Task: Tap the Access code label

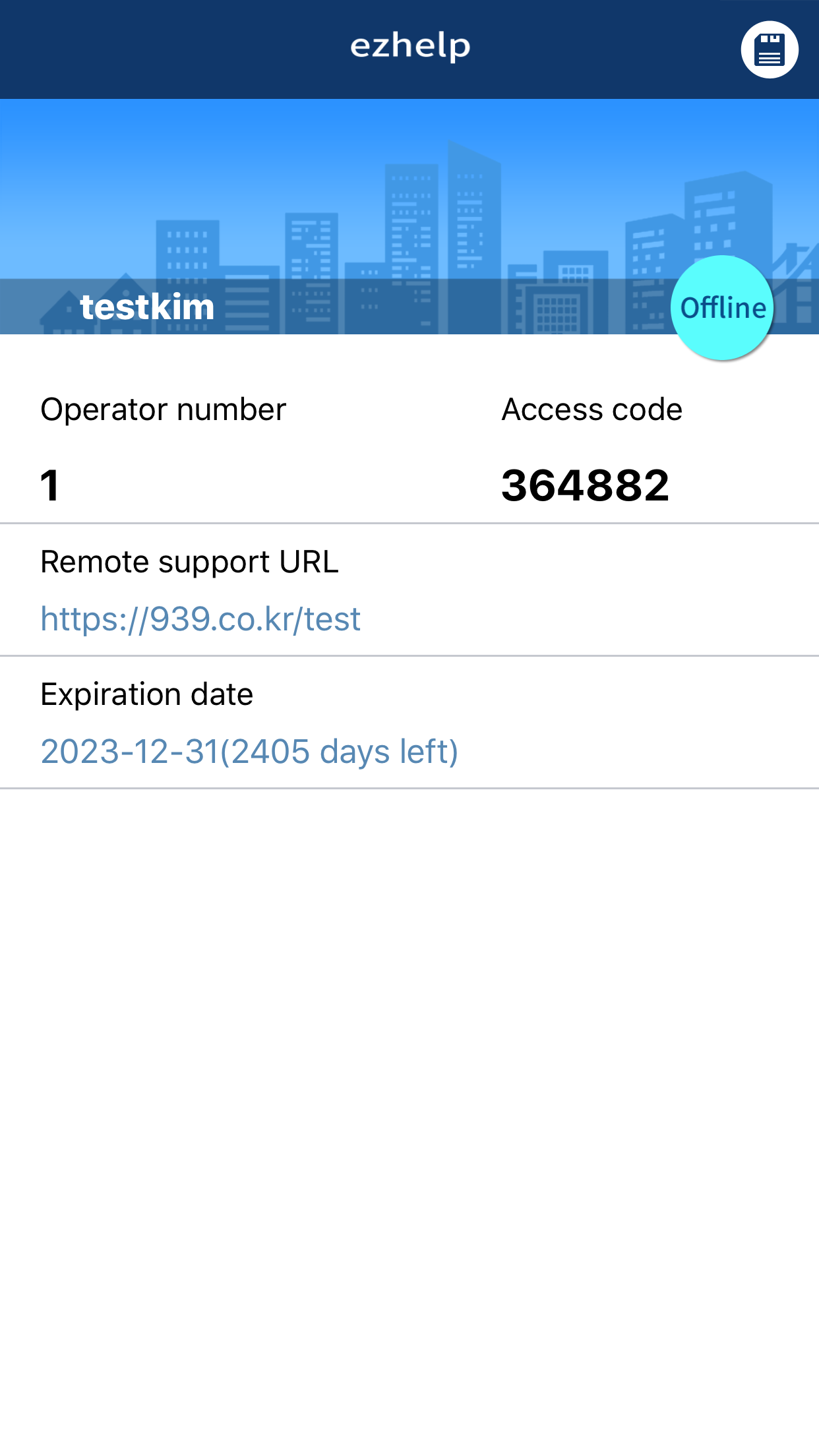Action: (592, 409)
